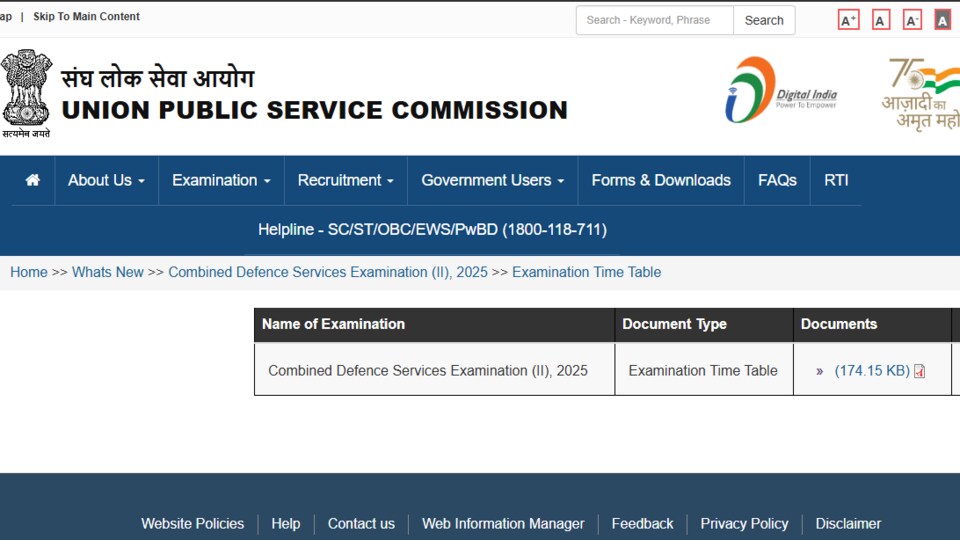Open the Privacy Policy footer link
Screen dimensions: 960x540
(x=744, y=523)
